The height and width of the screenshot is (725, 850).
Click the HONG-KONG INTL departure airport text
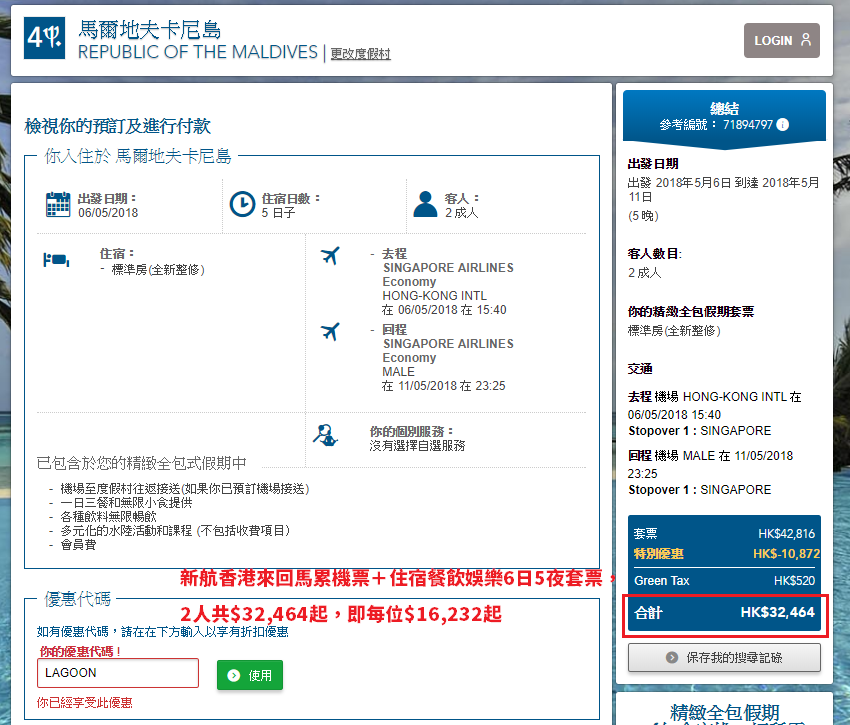(x=435, y=296)
